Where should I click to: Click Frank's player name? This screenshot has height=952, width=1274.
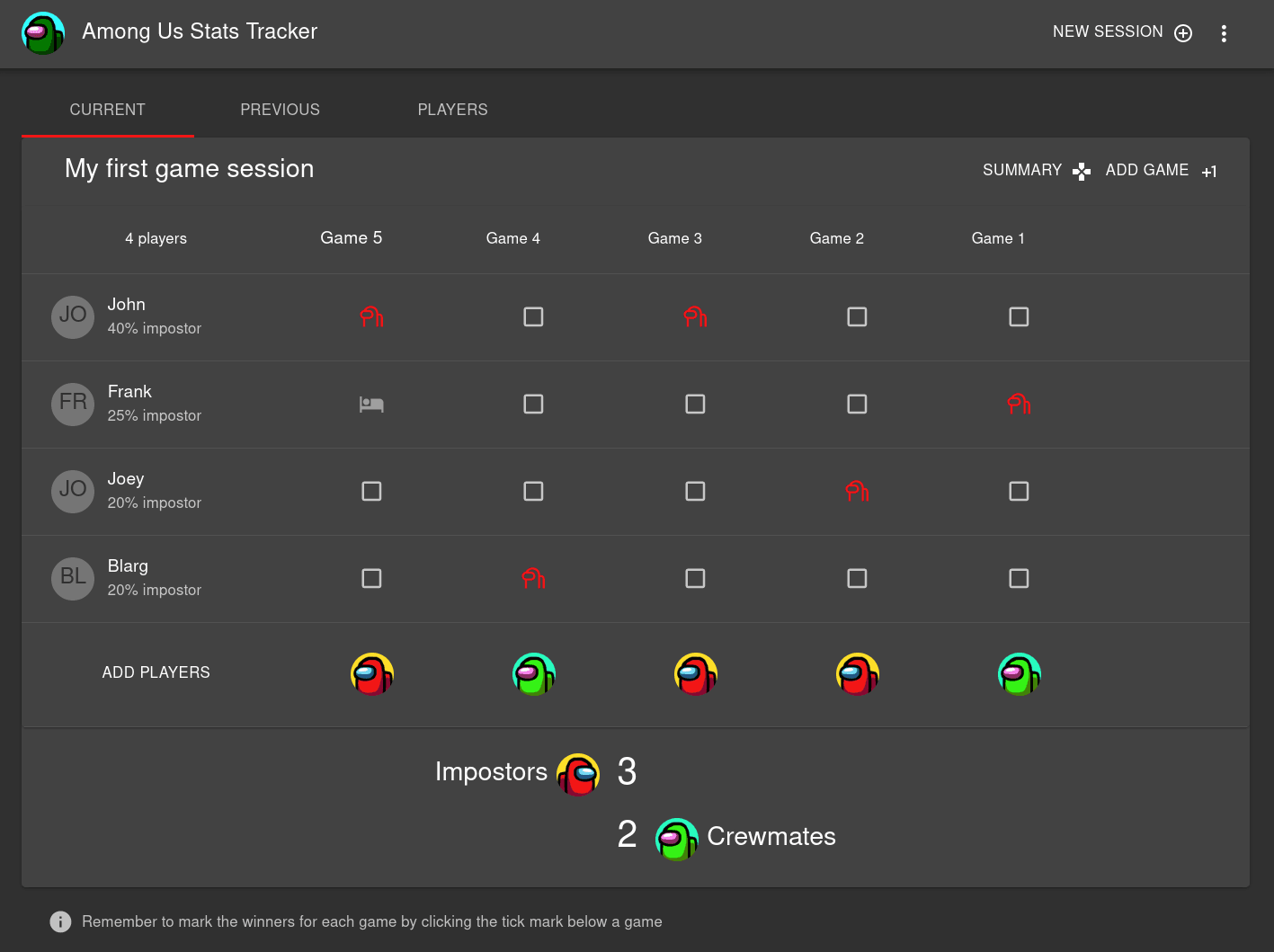129,392
